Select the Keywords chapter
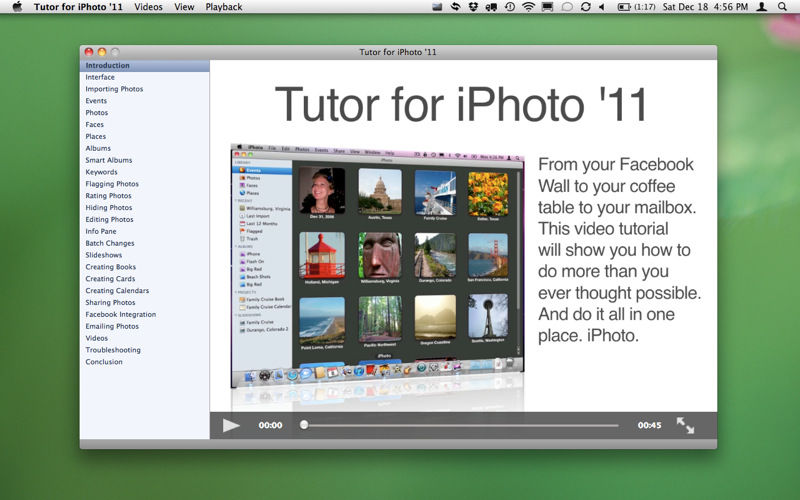This screenshot has height=500, width=800. (x=144, y=172)
